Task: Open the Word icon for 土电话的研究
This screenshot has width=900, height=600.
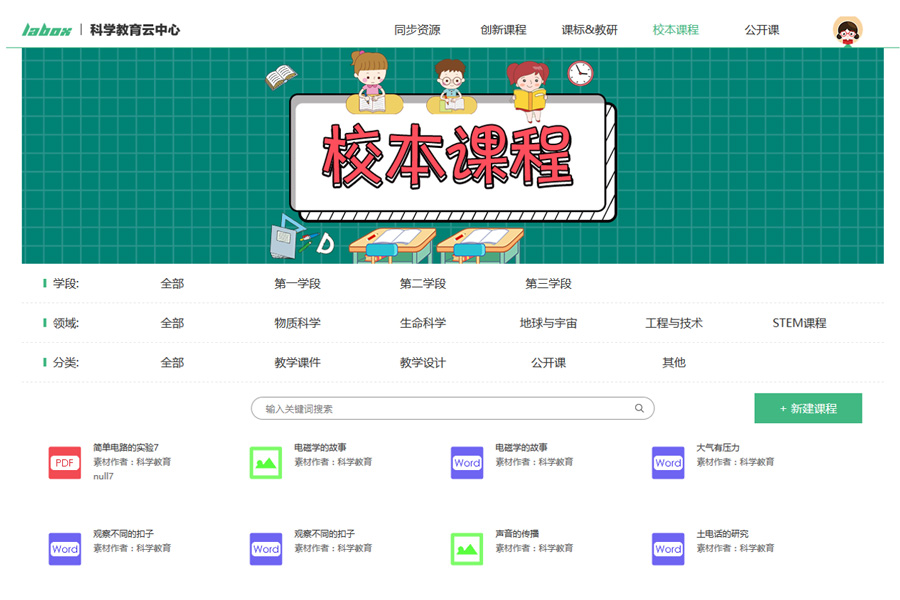Action: tap(668, 549)
